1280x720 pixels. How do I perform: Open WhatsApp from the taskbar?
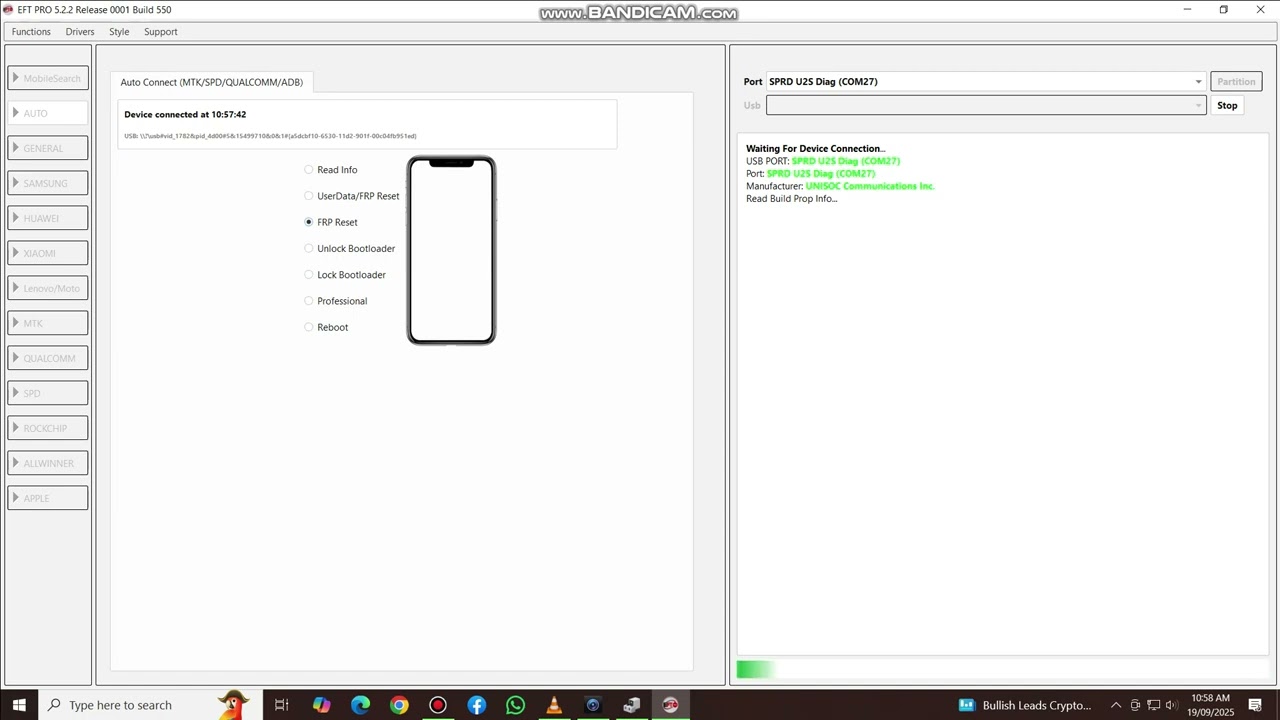point(515,705)
